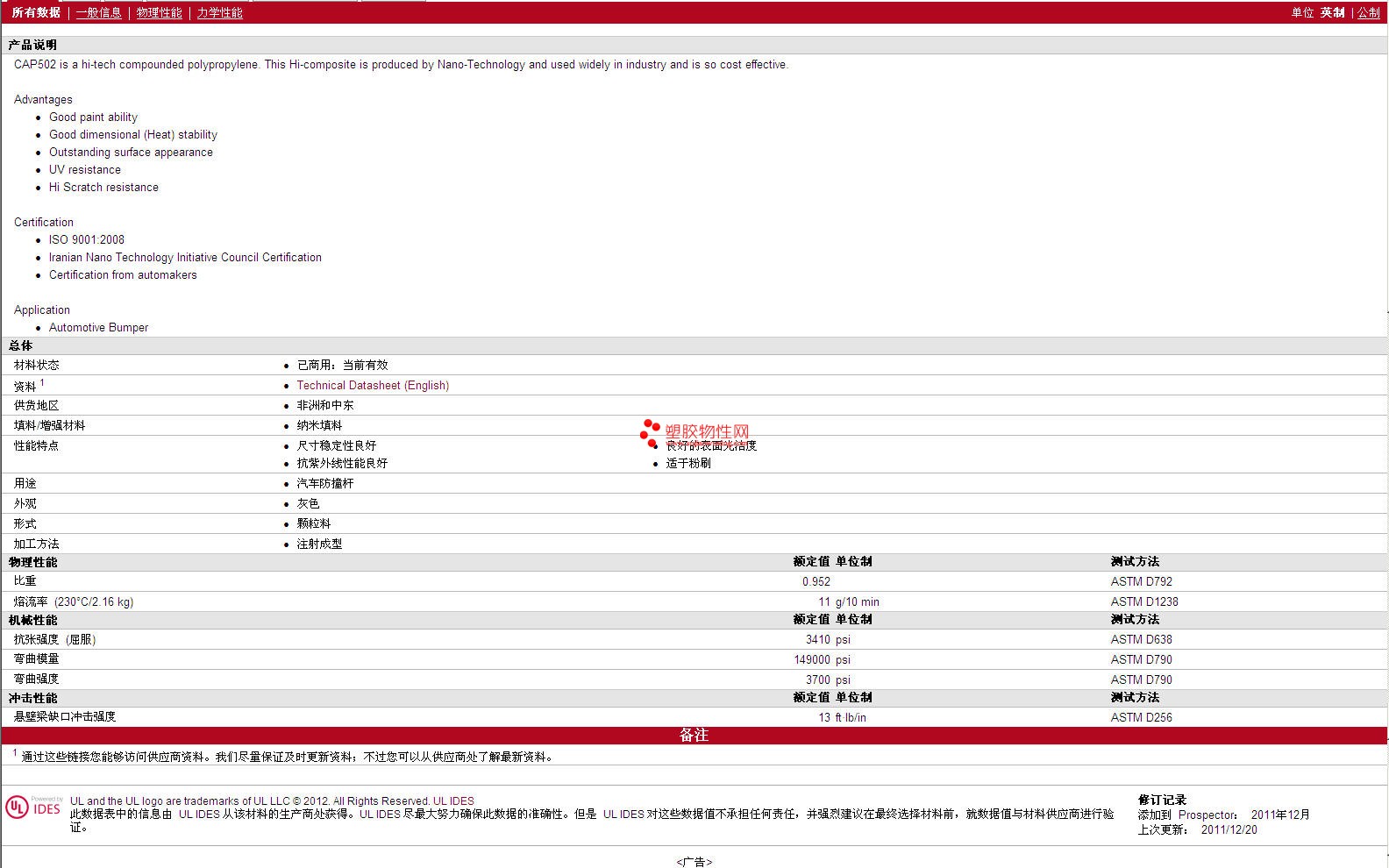The height and width of the screenshot is (868, 1389).
Task: Switch units to 公制
Action: [x=1369, y=12]
